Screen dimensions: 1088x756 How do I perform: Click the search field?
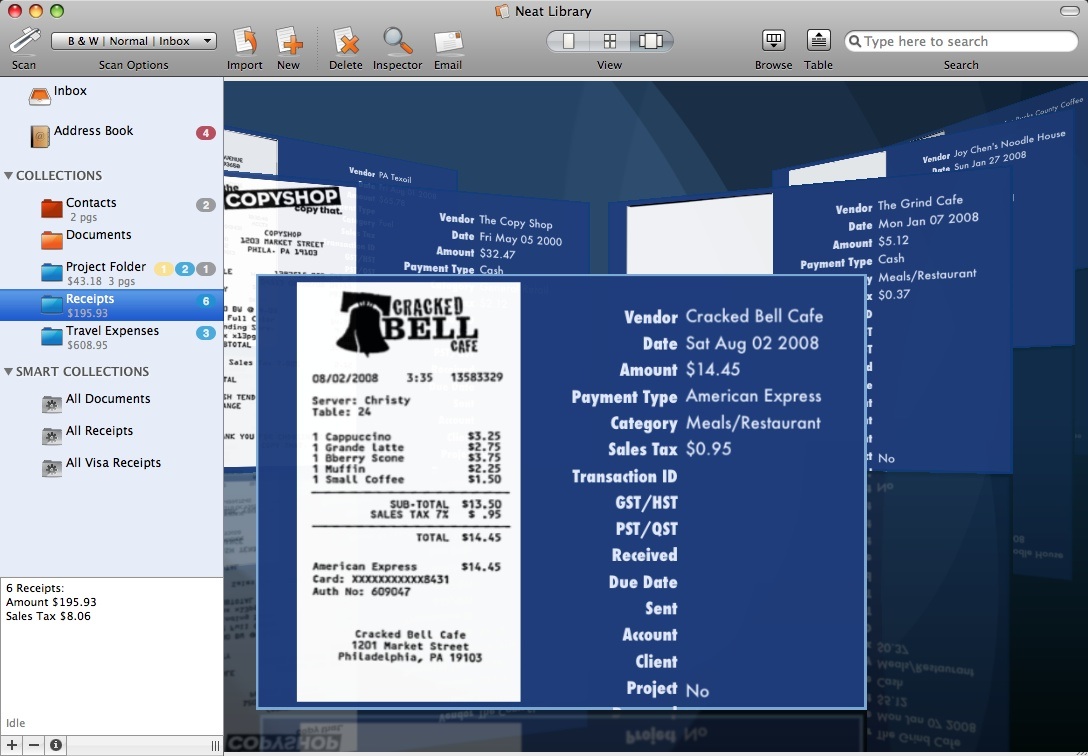click(961, 41)
